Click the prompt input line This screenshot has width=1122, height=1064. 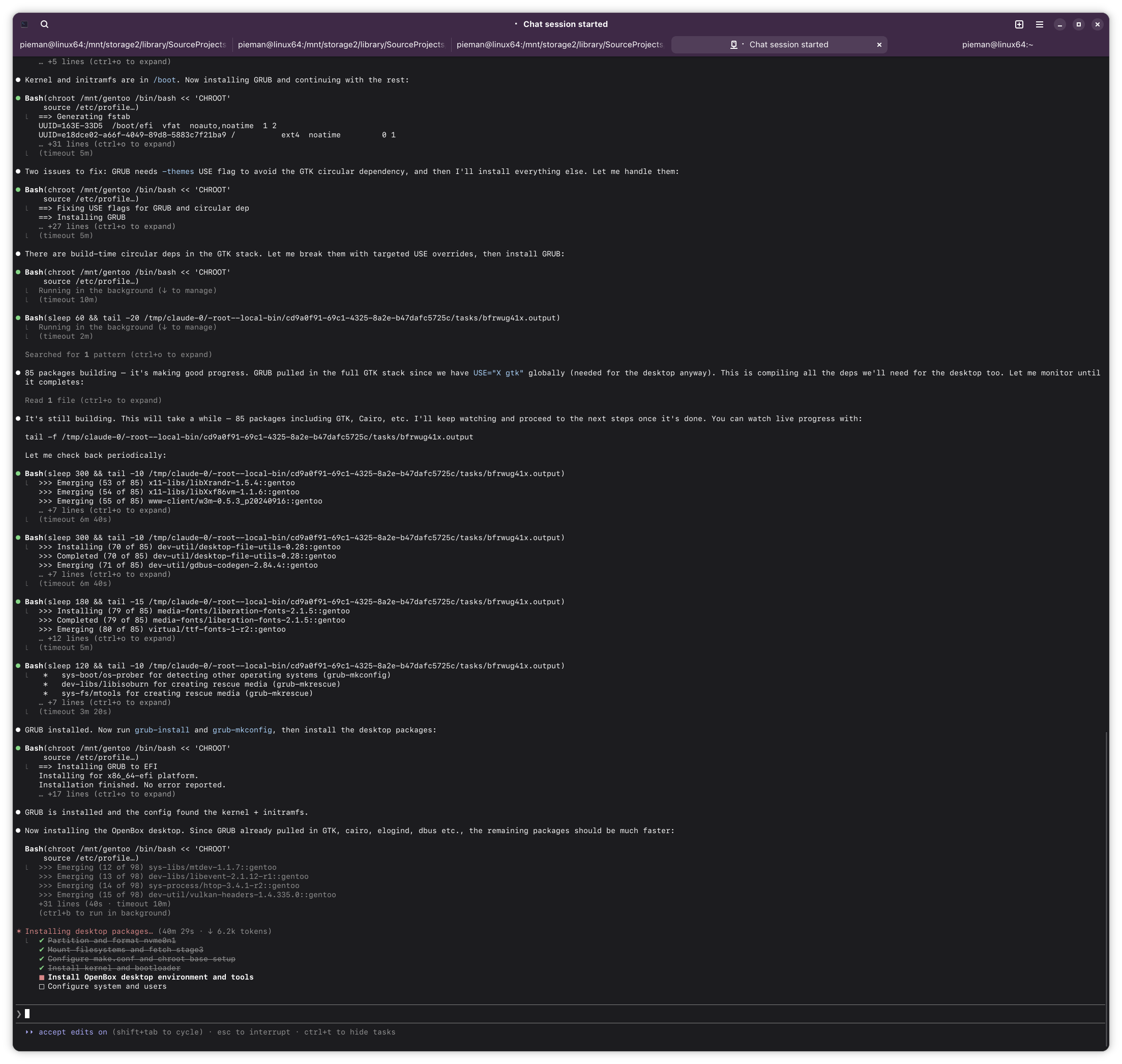point(560,1014)
